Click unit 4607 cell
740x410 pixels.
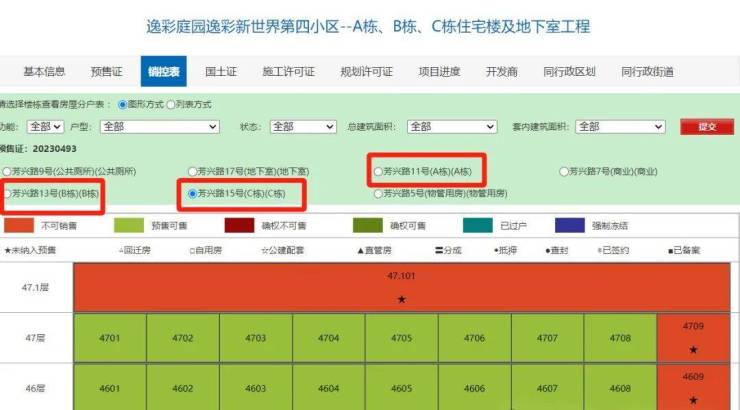click(x=547, y=388)
